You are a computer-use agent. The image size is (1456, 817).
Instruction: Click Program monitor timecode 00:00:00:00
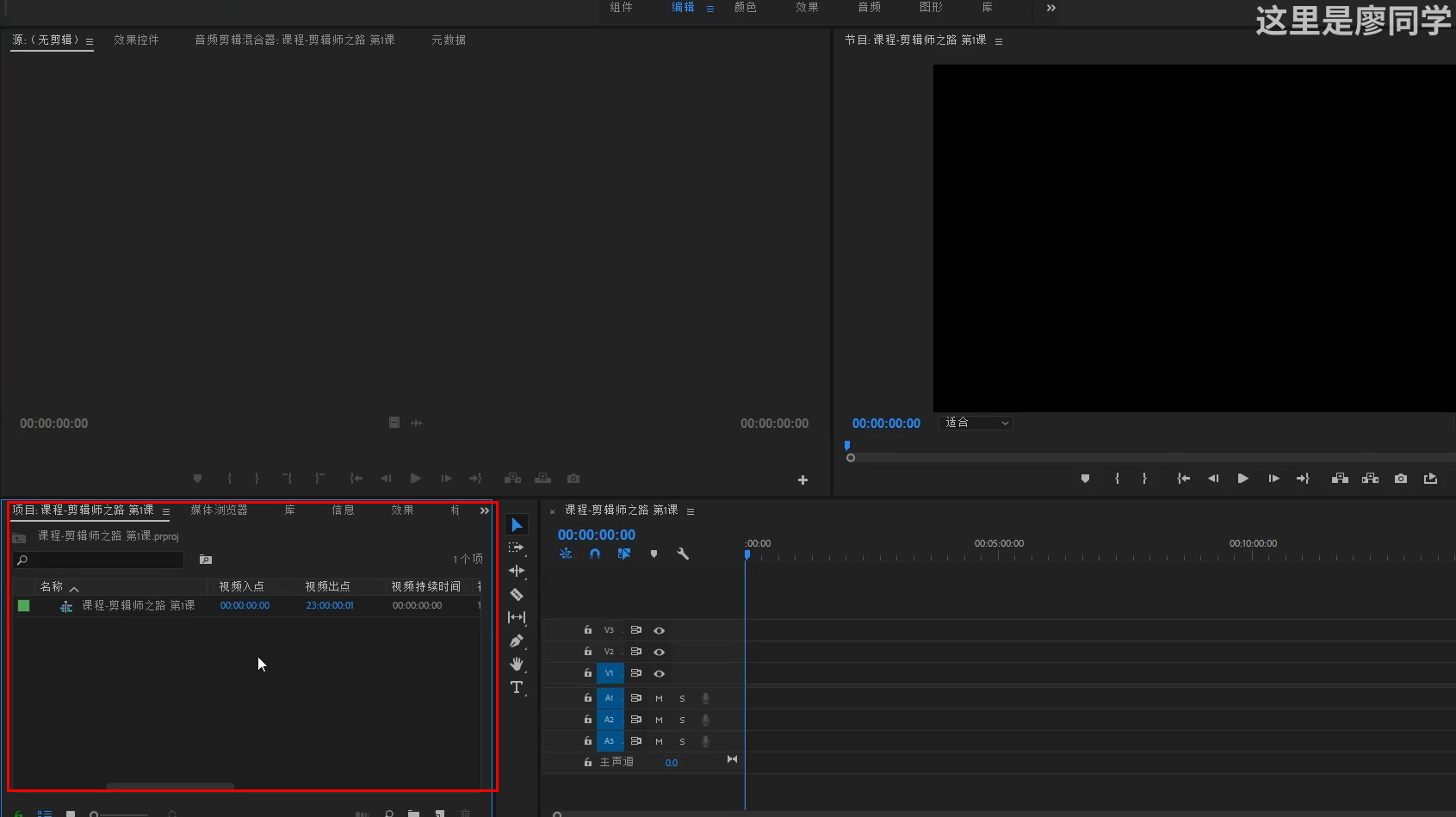click(886, 423)
